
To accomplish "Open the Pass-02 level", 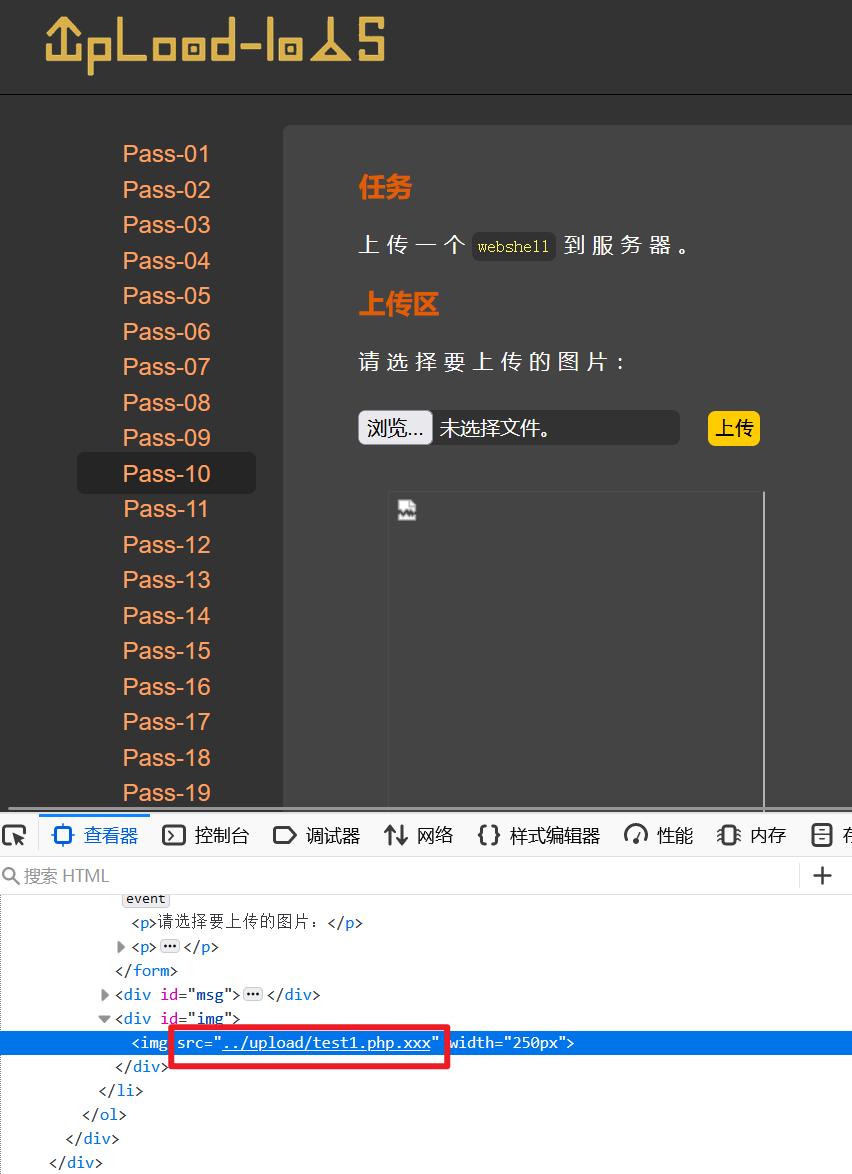I will tap(166, 189).
